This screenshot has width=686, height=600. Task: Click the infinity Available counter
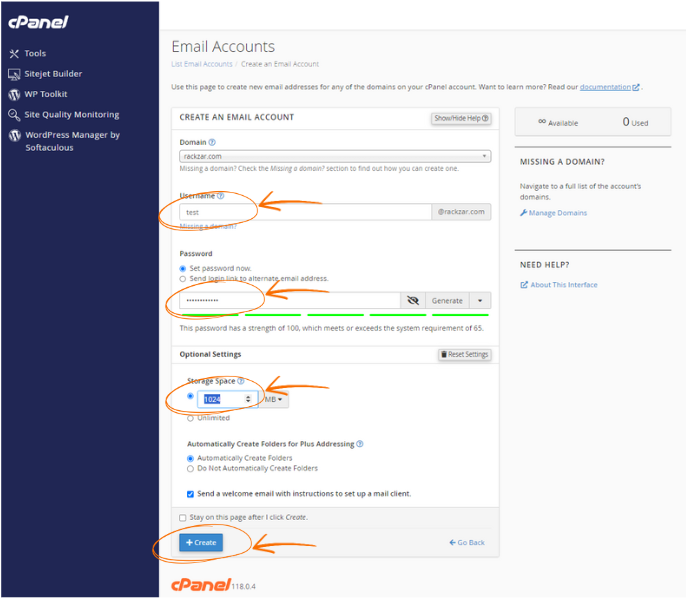pyautogui.click(x=558, y=123)
